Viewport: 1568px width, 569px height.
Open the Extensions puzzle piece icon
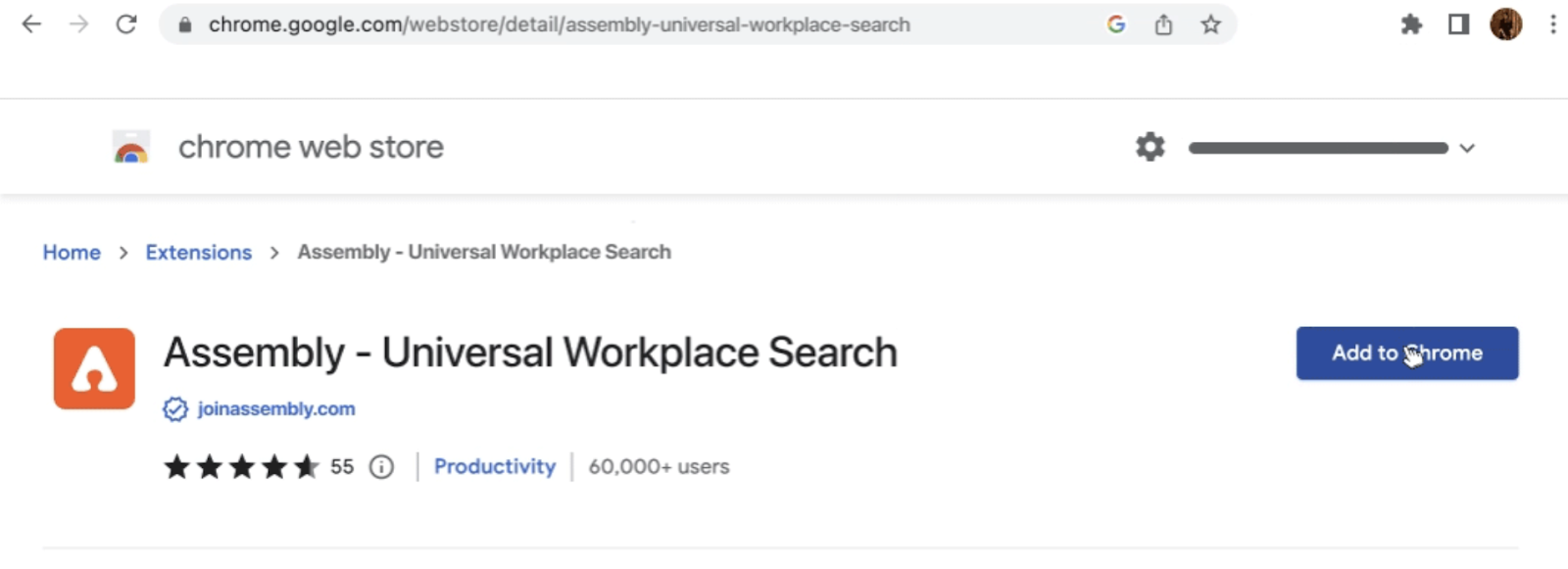click(1411, 24)
